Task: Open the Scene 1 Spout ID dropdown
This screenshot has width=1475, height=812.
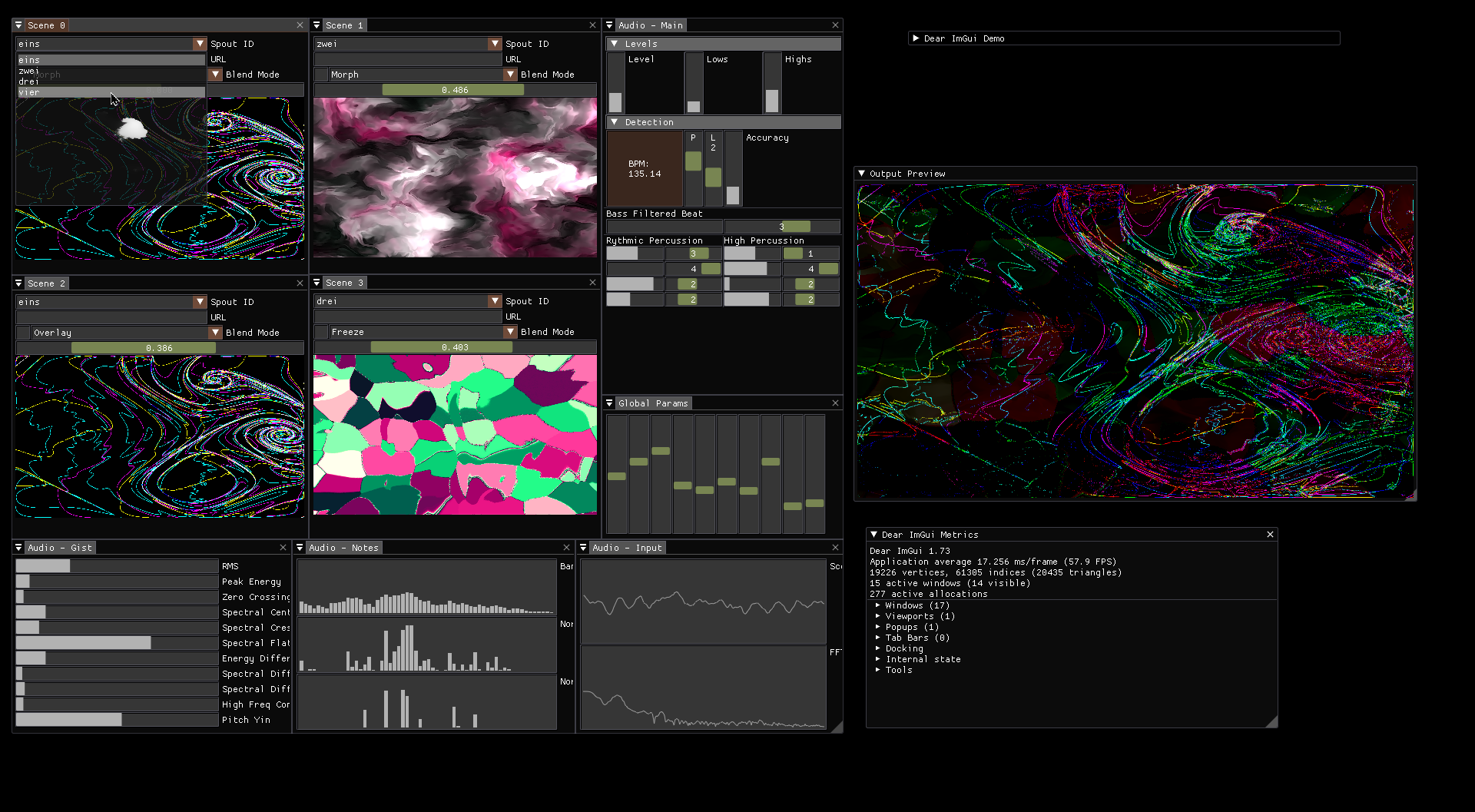Action: click(407, 44)
